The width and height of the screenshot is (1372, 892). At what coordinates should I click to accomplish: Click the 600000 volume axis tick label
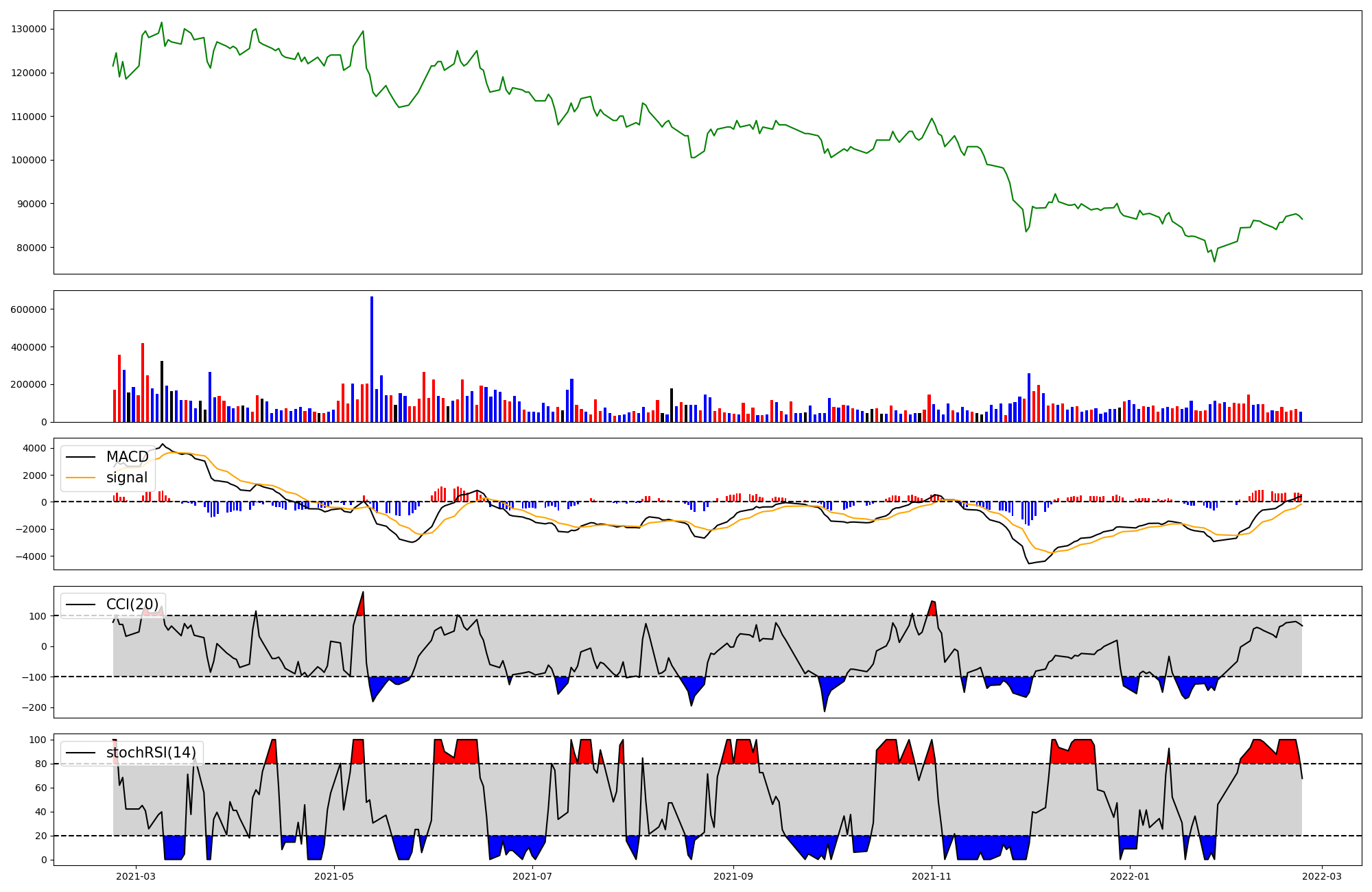point(29,309)
